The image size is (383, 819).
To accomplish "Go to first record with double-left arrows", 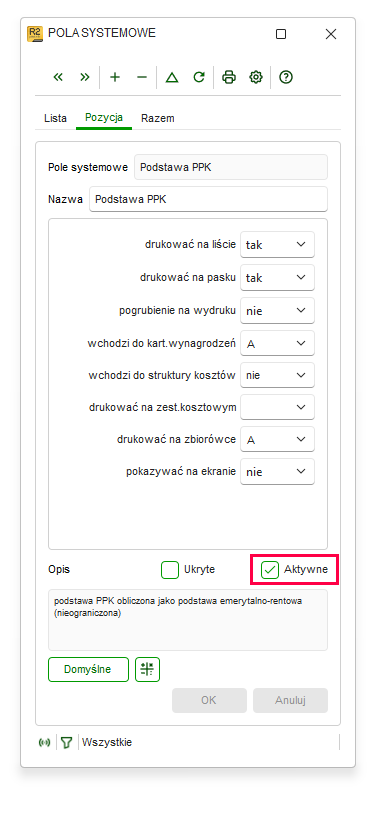I will [58, 77].
